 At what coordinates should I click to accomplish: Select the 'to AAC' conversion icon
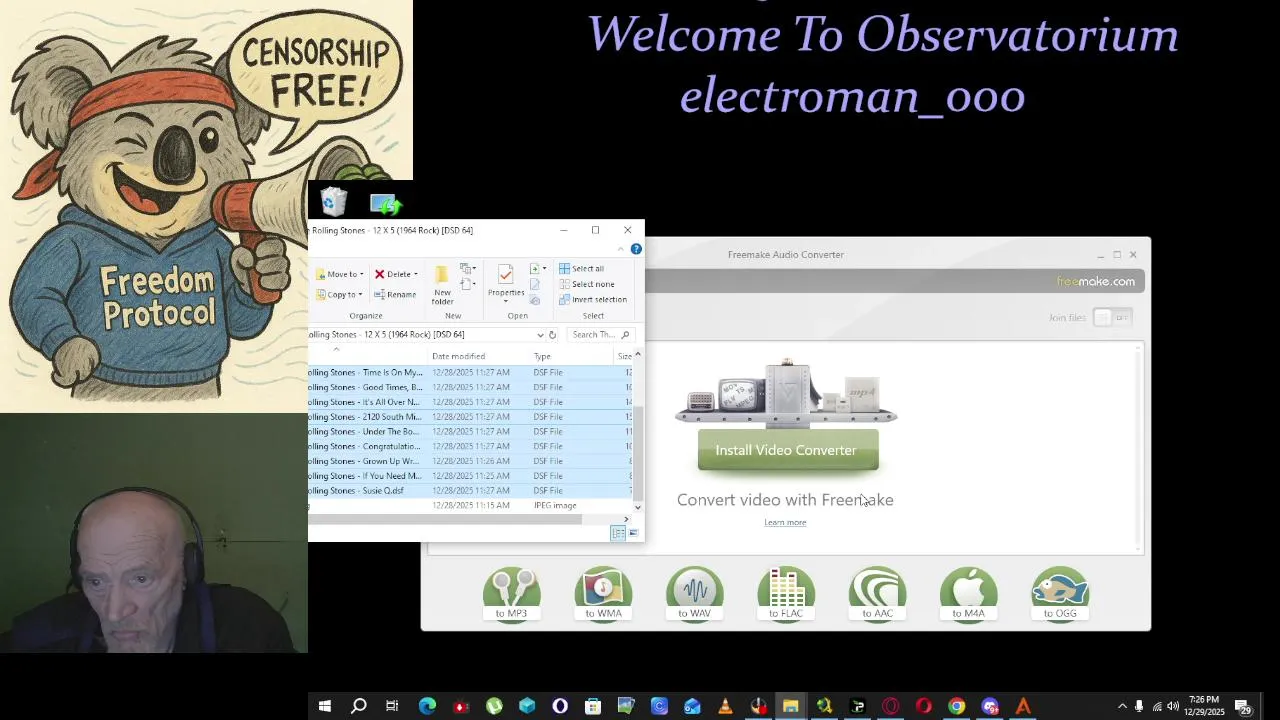click(x=877, y=594)
